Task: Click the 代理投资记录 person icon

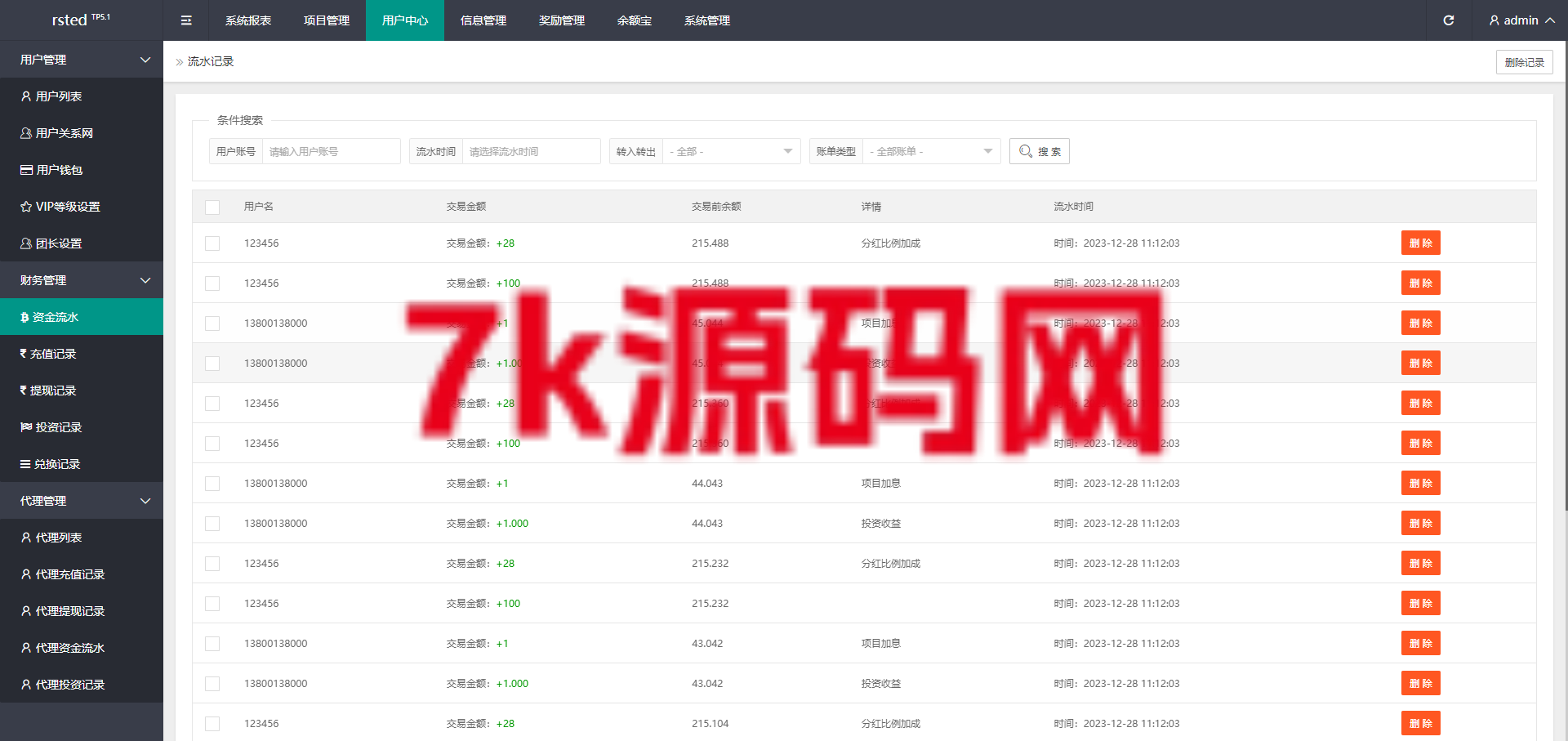Action: coord(26,685)
